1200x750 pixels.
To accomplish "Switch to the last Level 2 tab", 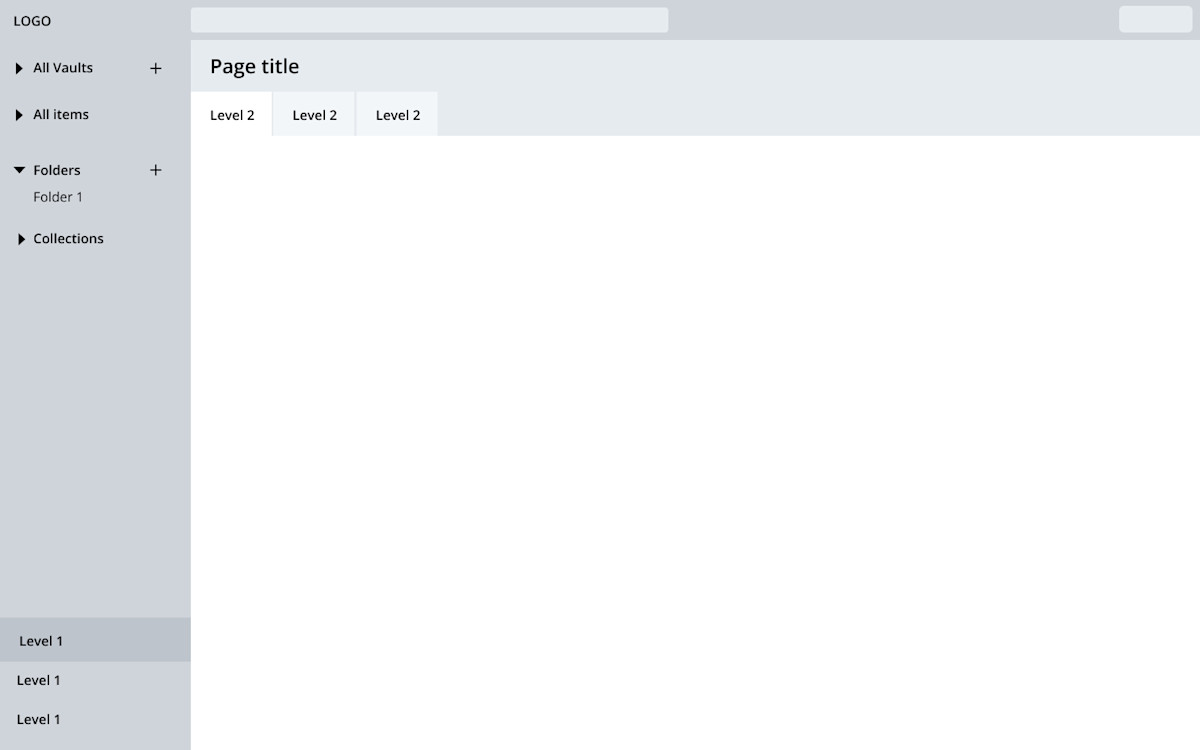I will (x=397, y=115).
